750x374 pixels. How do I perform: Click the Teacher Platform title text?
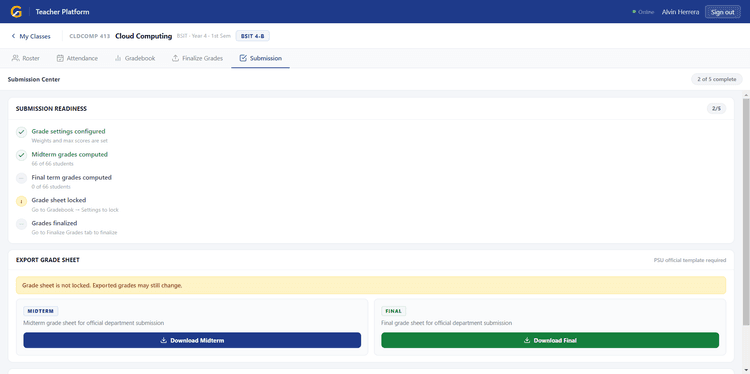[62, 12]
